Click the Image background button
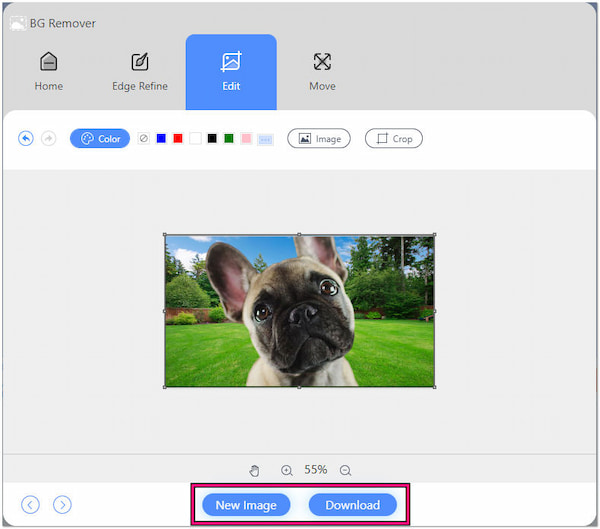The height and width of the screenshot is (529, 600). pos(319,139)
